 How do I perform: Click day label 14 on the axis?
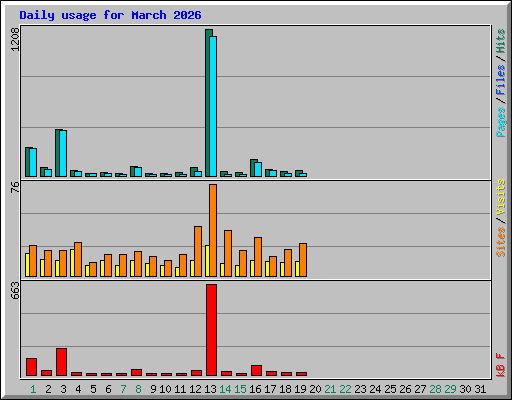pyautogui.click(x=225, y=389)
